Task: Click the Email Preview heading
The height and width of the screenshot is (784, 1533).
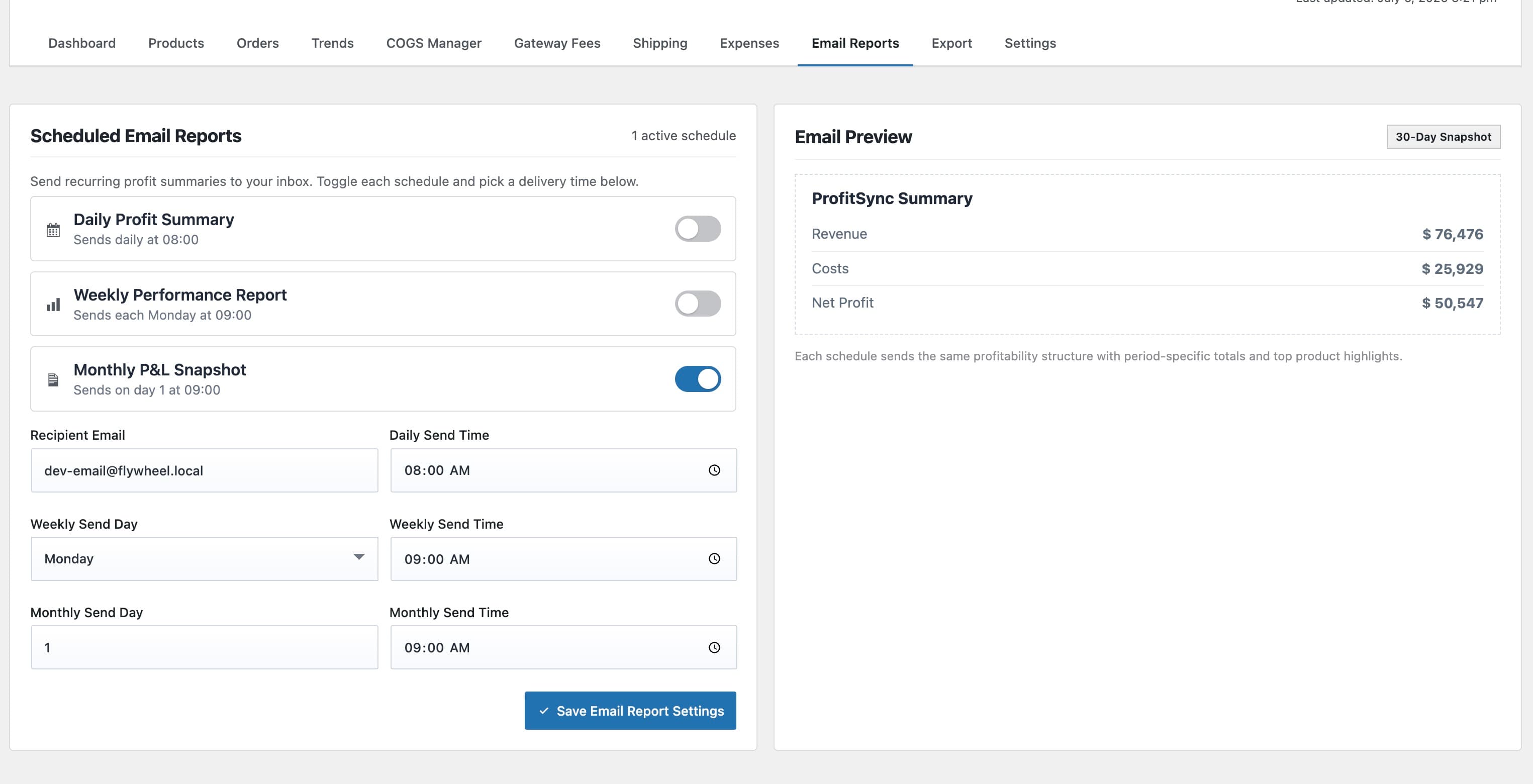Action: click(853, 137)
